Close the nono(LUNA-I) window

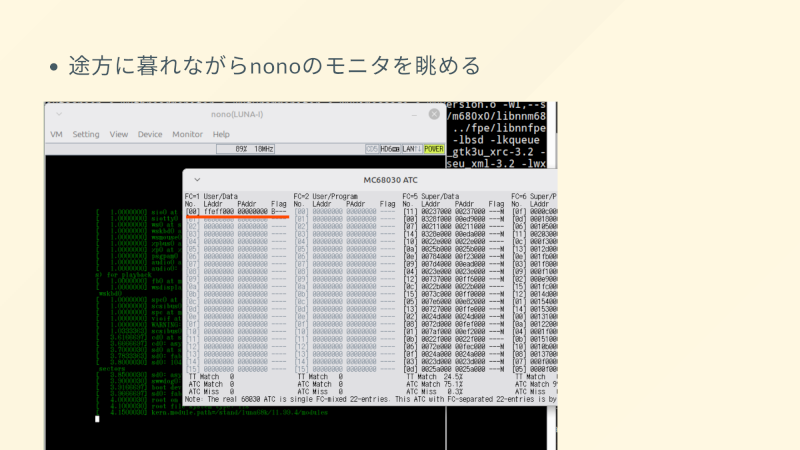433,115
